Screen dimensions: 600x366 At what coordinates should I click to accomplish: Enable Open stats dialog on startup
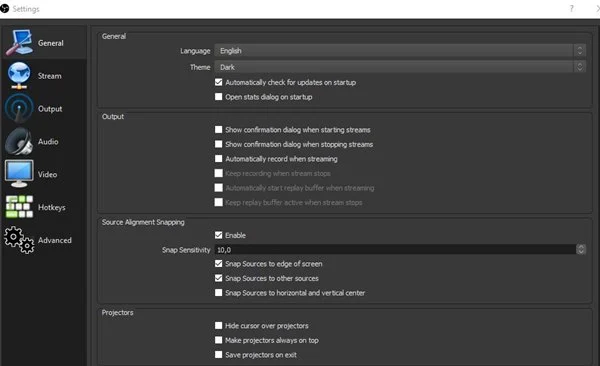tap(218, 97)
